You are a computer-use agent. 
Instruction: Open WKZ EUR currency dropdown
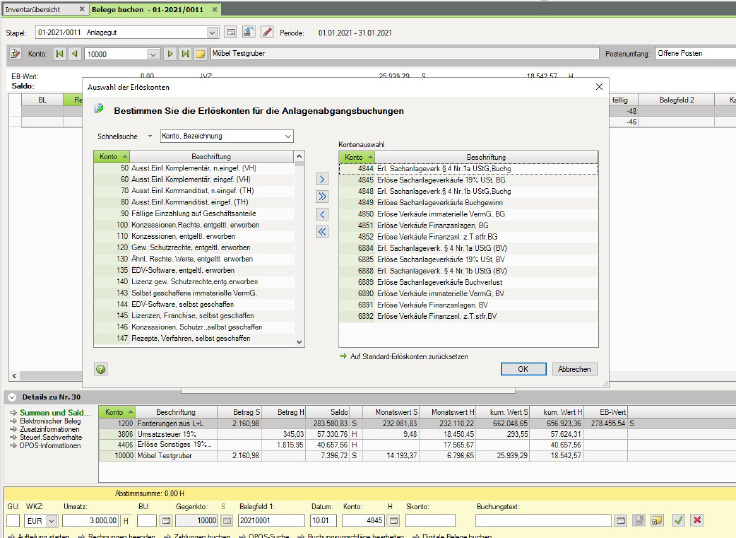point(52,521)
